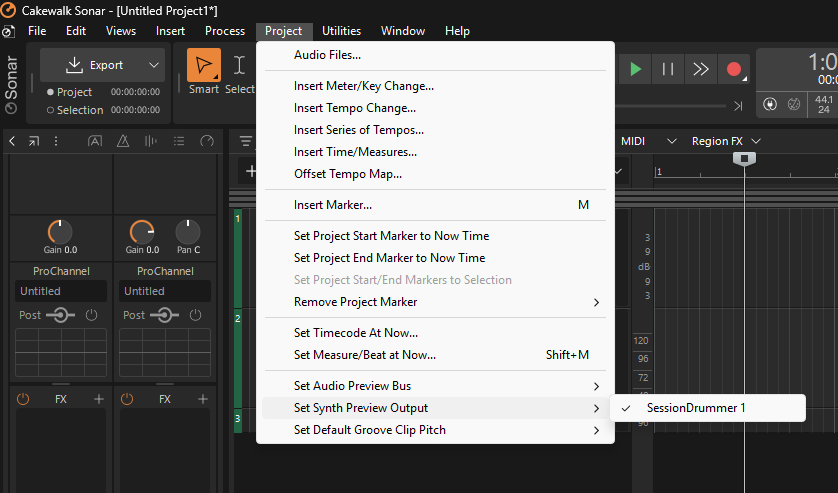Click the plus icon in the left FX rack
This screenshot has width=838, height=493.
pyautogui.click(x=99, y=399)
